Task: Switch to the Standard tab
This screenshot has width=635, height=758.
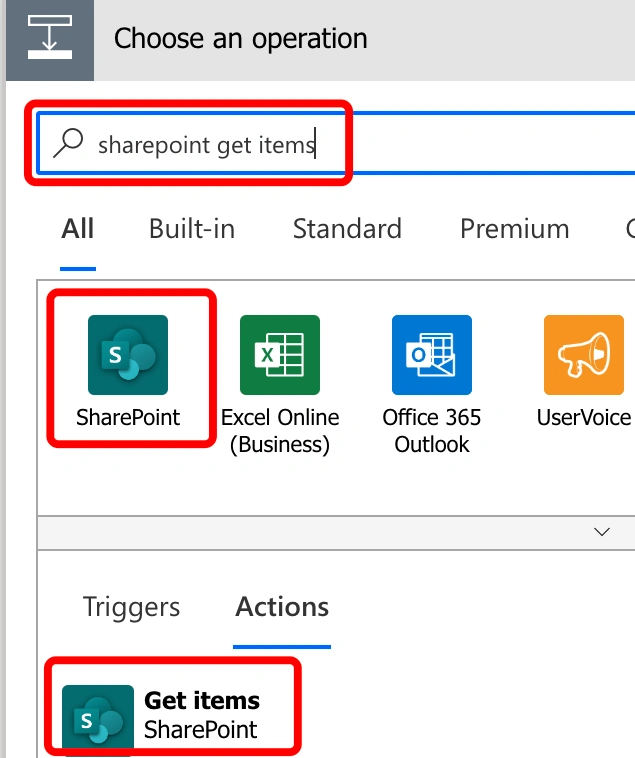Action: coord(347,229)
